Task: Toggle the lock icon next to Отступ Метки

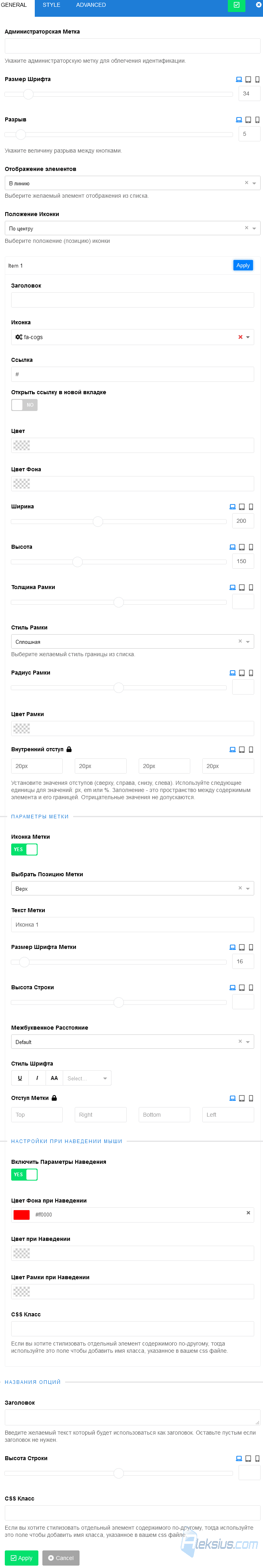Action: click(54, 1098)
